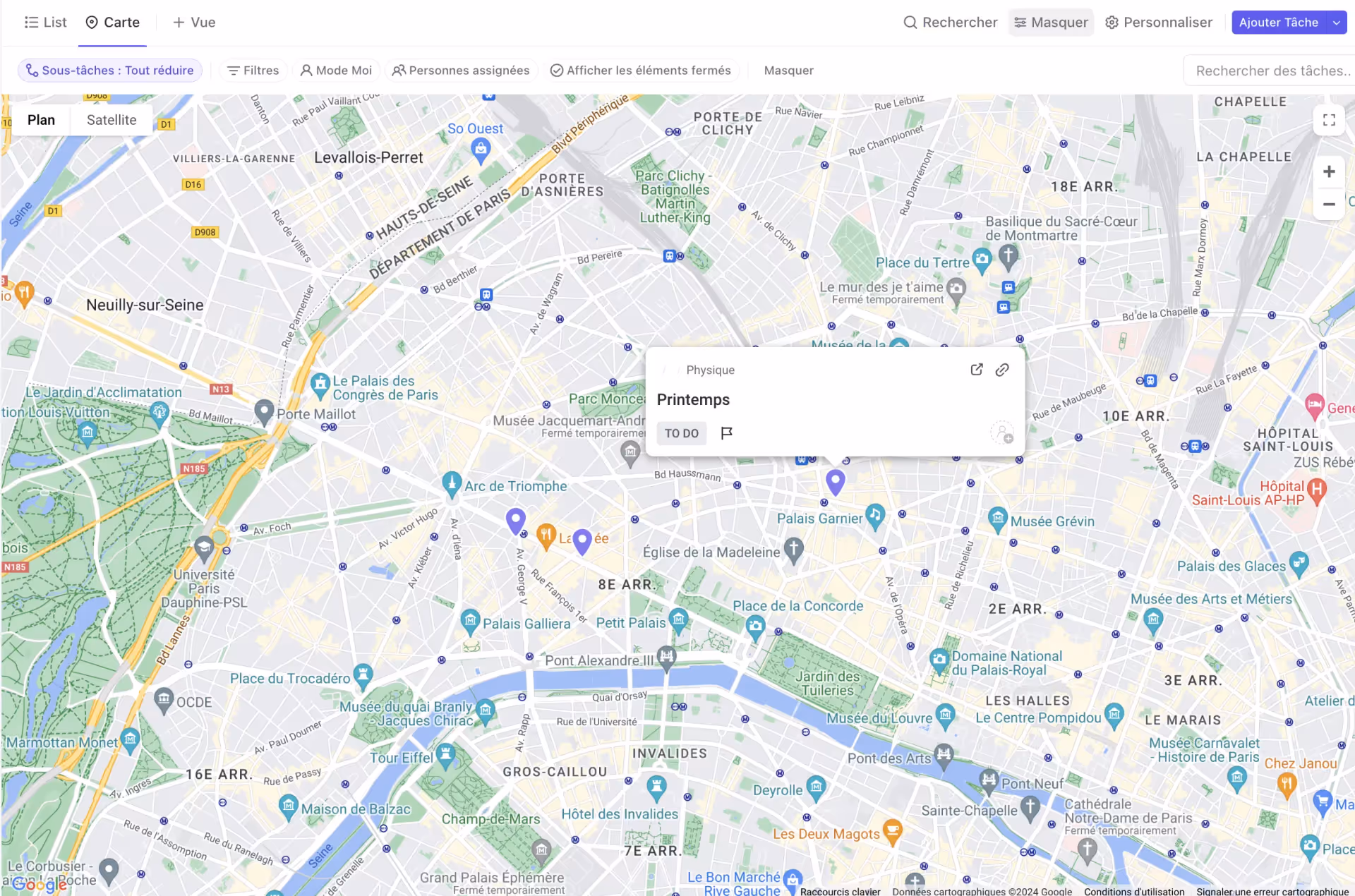Open the Ajouter Tâche dropdown arrow

click(1336, 22)
